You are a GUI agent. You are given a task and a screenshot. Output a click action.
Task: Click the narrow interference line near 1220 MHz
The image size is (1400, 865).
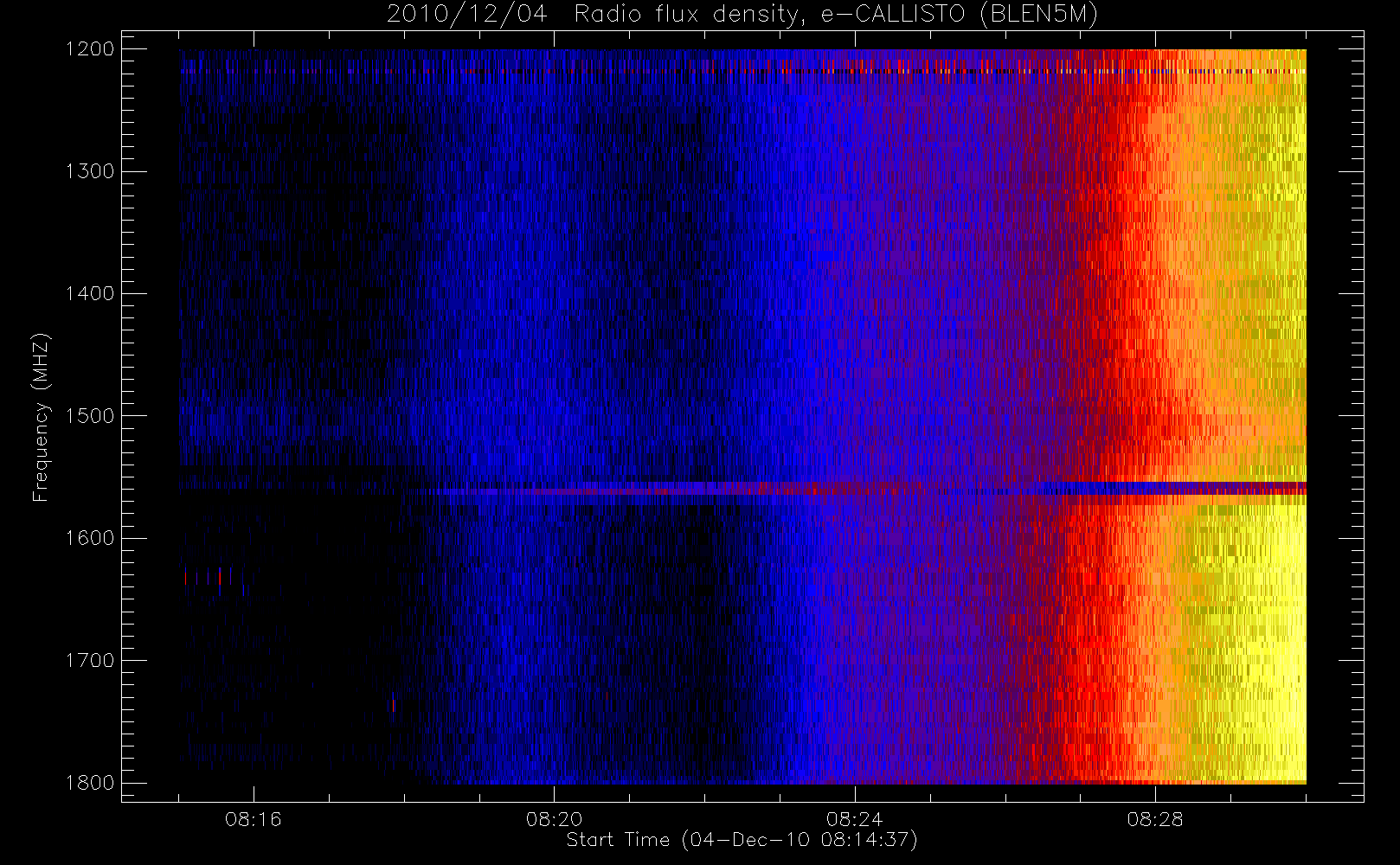click(743, 71)
